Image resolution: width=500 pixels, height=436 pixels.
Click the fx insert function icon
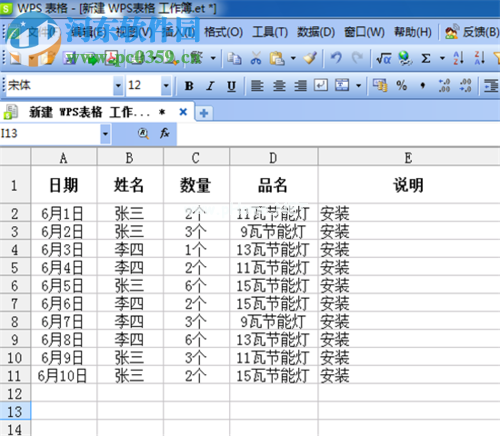click(x=165, y=133)
